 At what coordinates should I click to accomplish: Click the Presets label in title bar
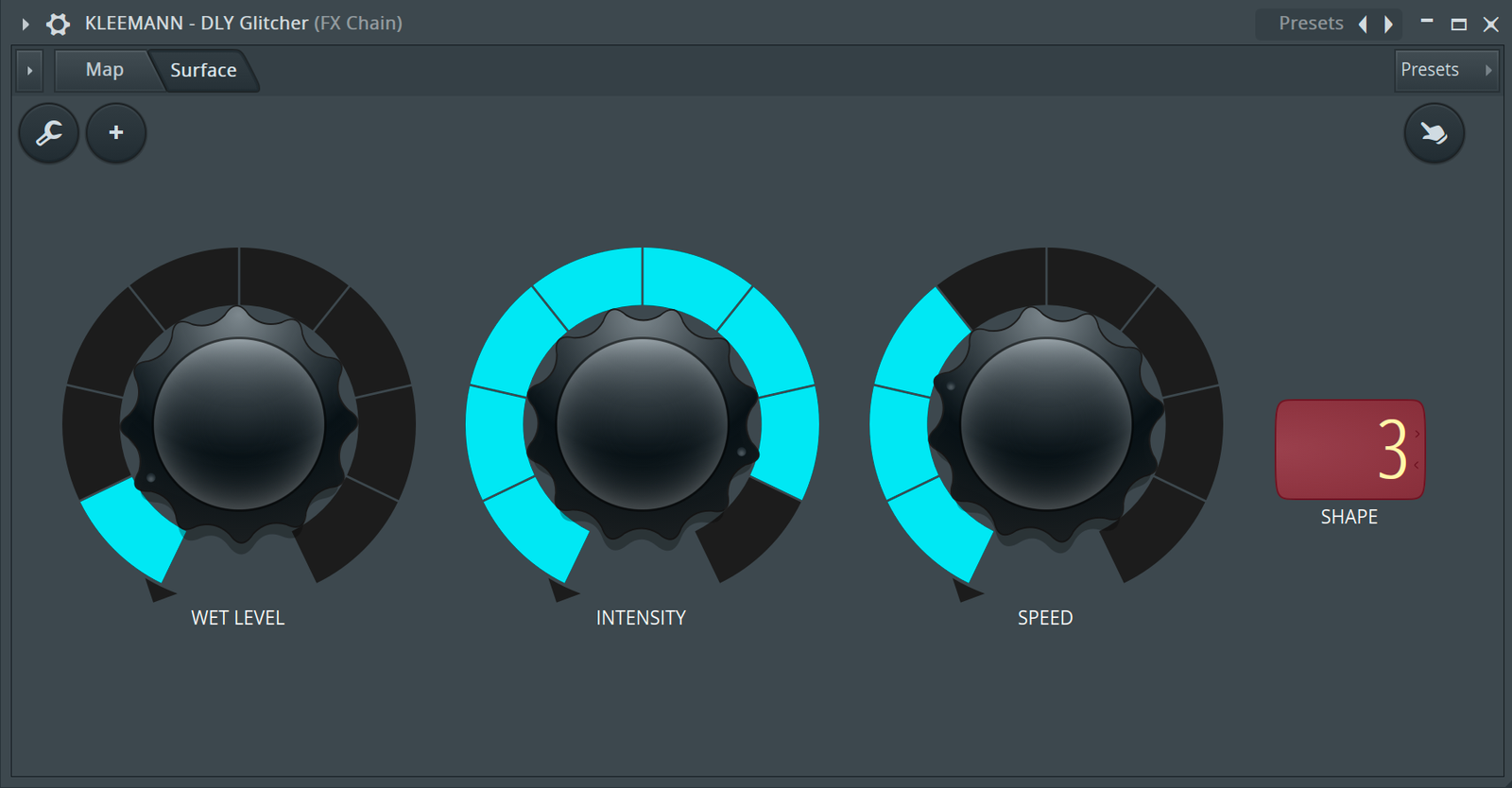(x=1311, y=24)
